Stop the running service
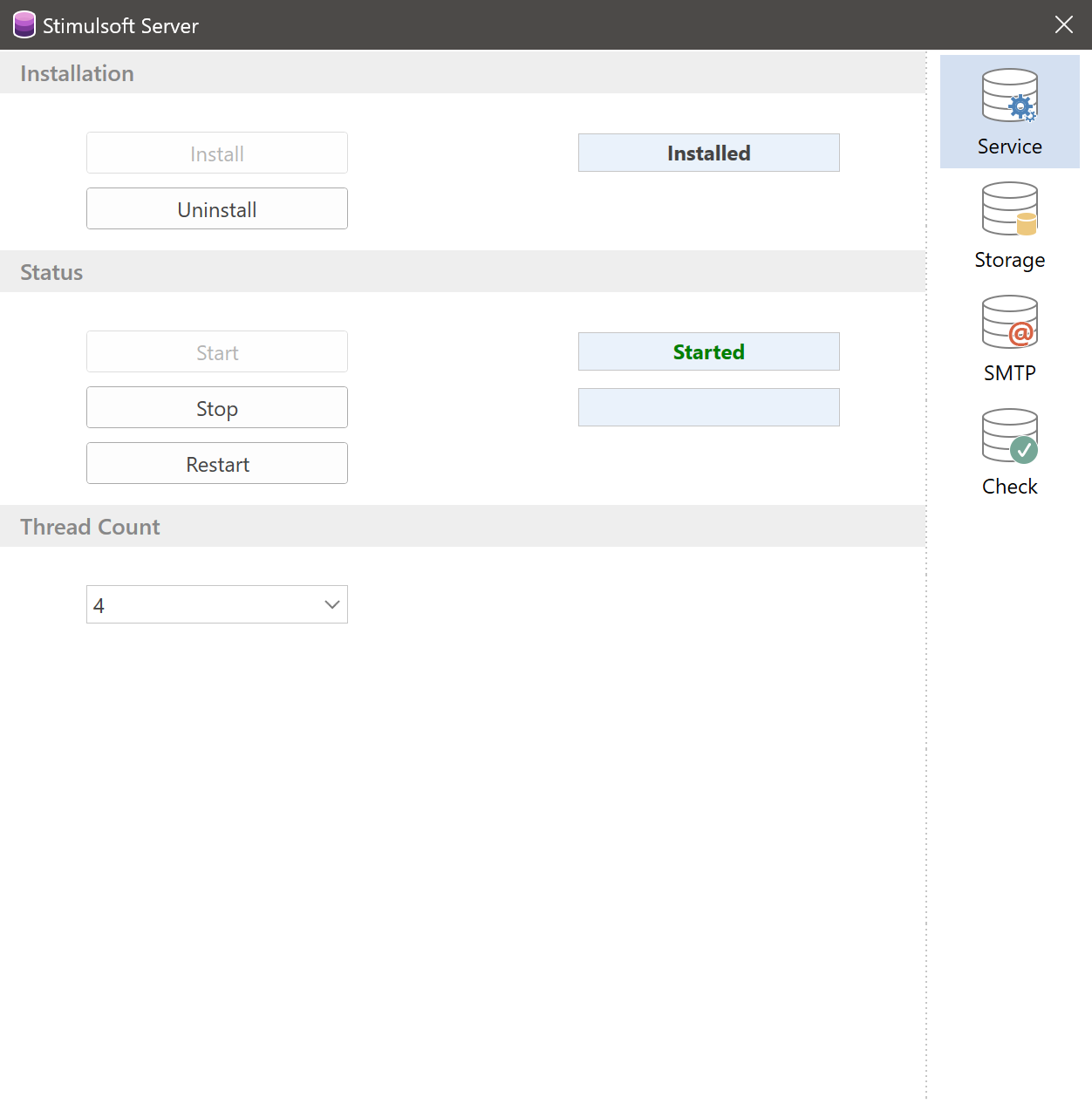Screen dimensions: 1092x1104 [217, 408]
